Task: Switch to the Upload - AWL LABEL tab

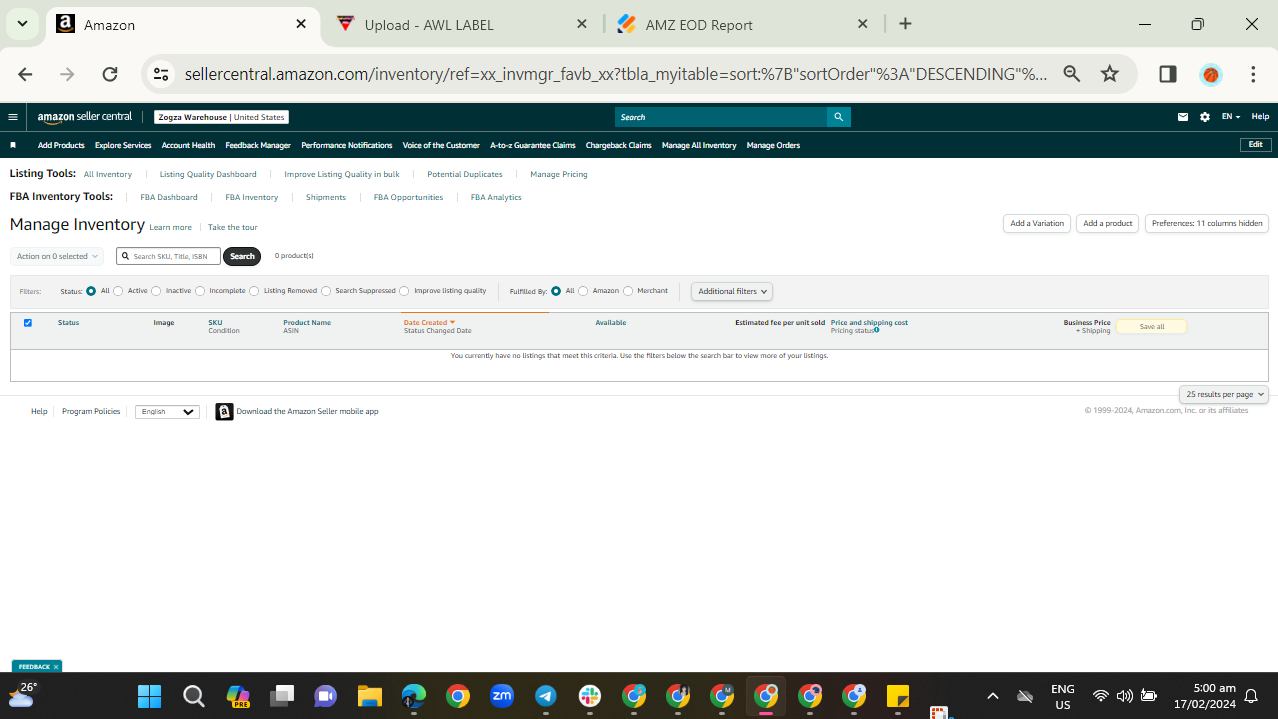Action: pyautogui.click(x=429, y=24)
